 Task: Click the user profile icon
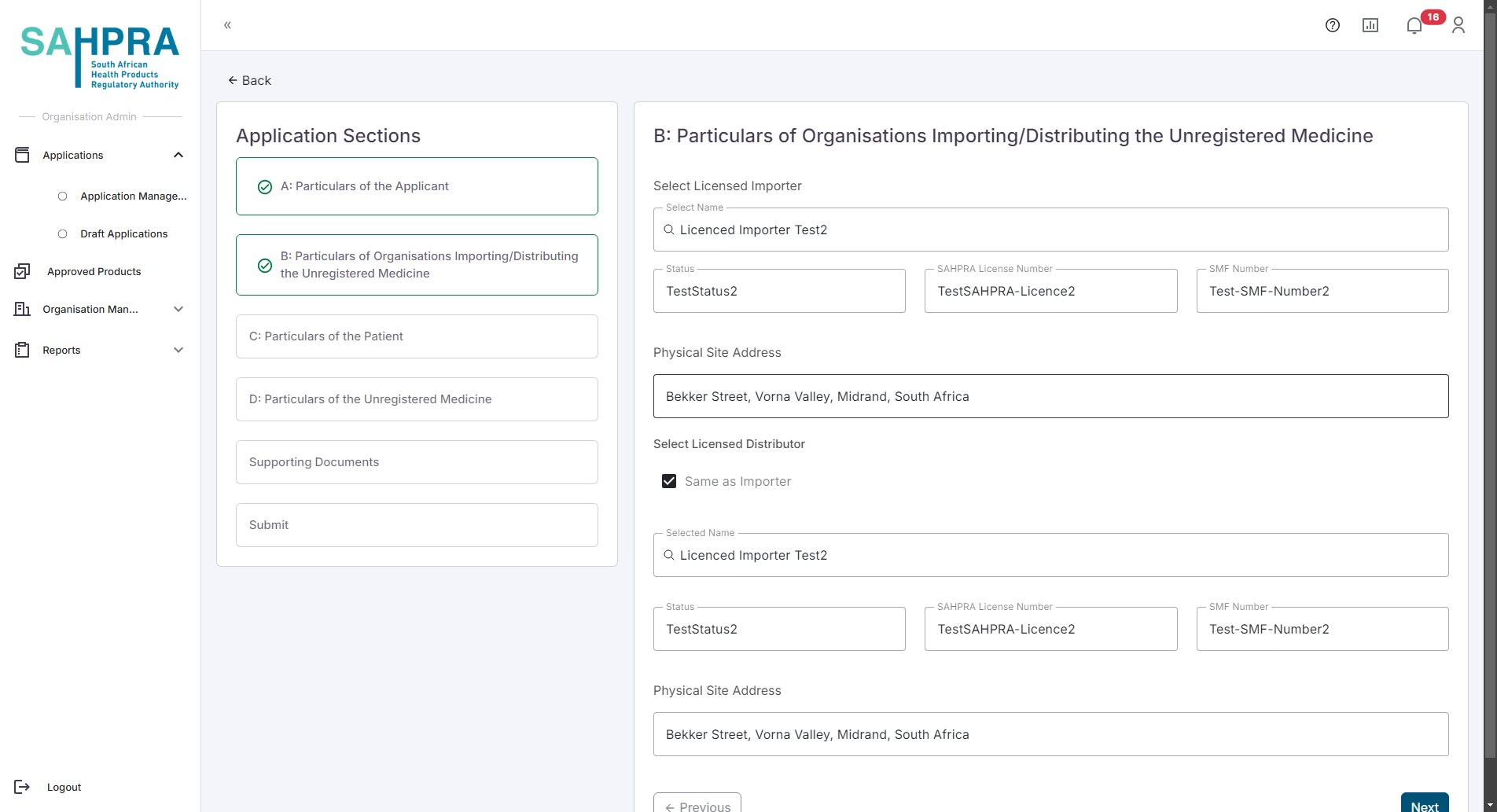(x=1458, y=25)
